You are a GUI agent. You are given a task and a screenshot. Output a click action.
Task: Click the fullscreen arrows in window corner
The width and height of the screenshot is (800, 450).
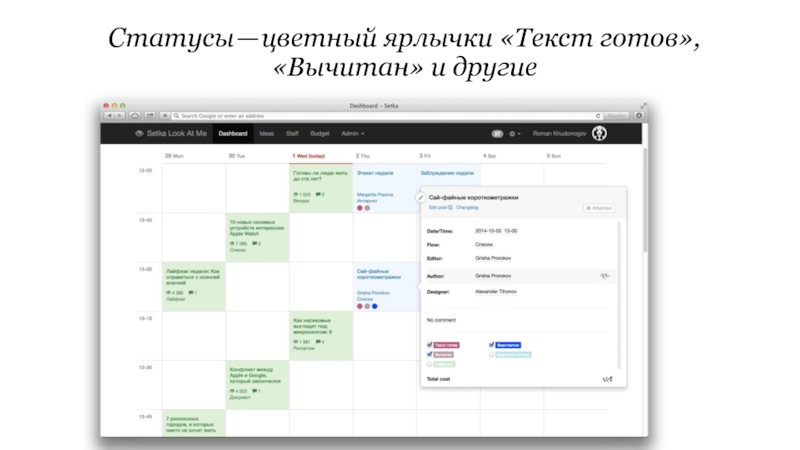643,106
